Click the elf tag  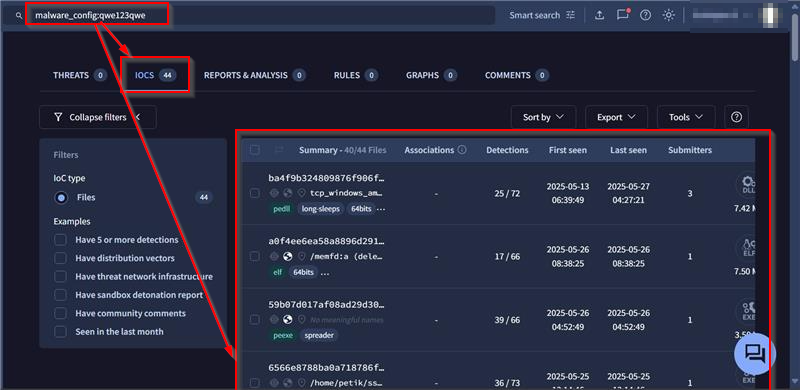click(x=278, y=272)
